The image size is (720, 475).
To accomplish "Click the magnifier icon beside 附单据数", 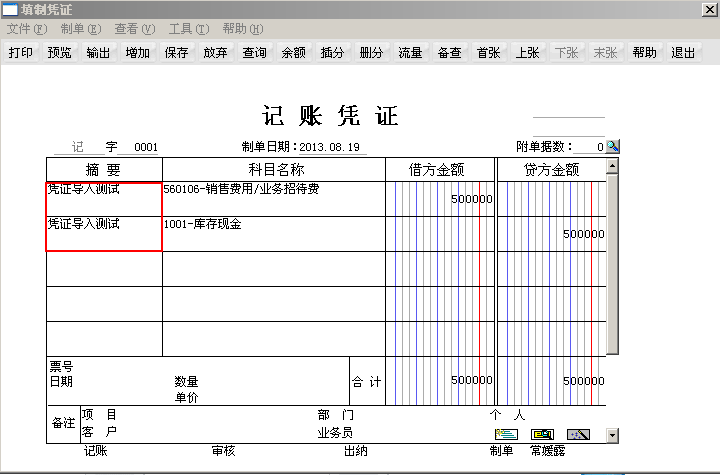I will click(613, 147).
